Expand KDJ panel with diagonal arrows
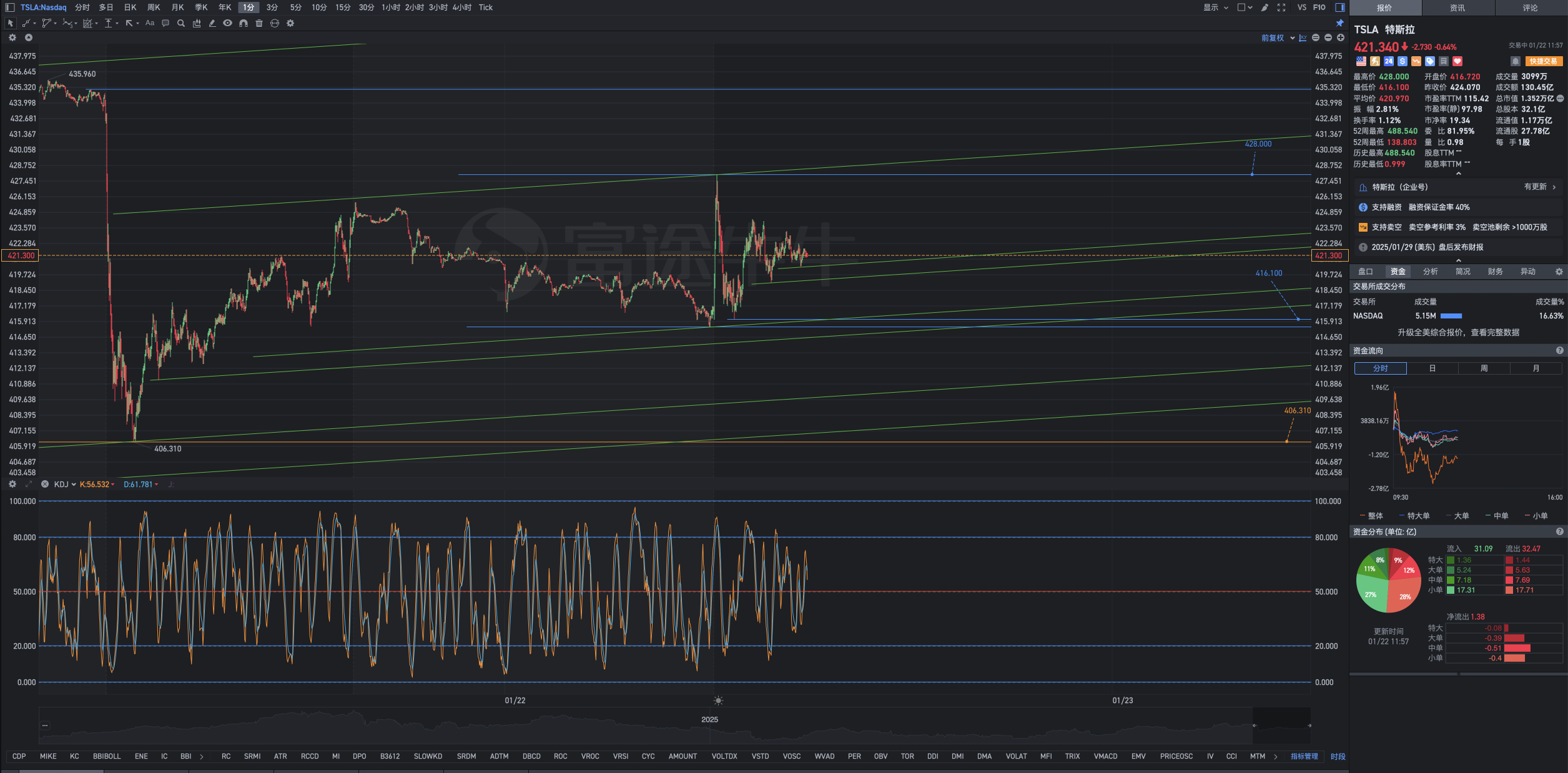The height and width of the screenshot is (773, 1568). pyautogui.click(x=28, y=484)
